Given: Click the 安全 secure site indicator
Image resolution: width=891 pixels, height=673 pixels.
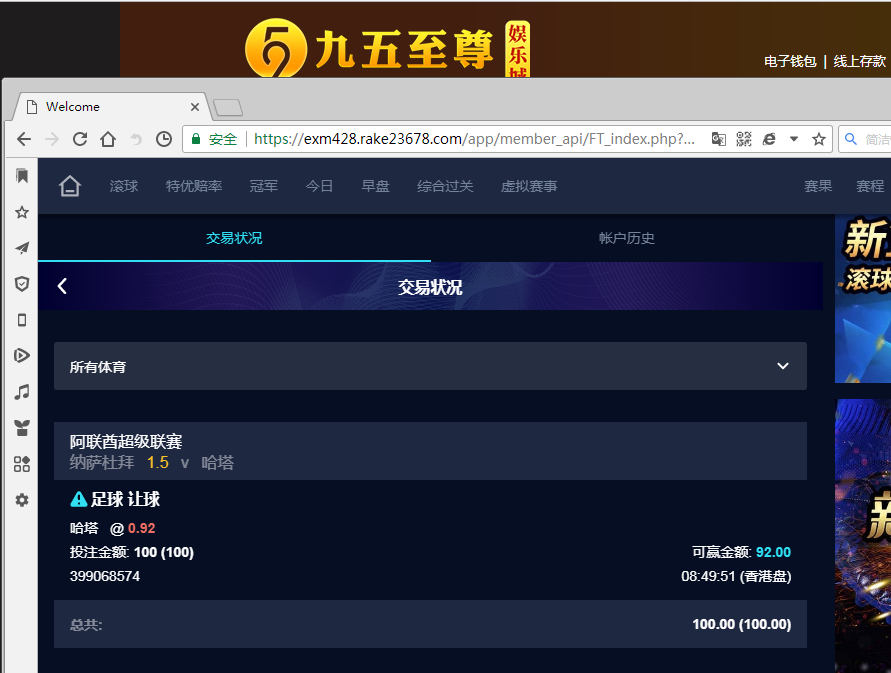Looking at the screenshot, I should (x=215, y=139).
